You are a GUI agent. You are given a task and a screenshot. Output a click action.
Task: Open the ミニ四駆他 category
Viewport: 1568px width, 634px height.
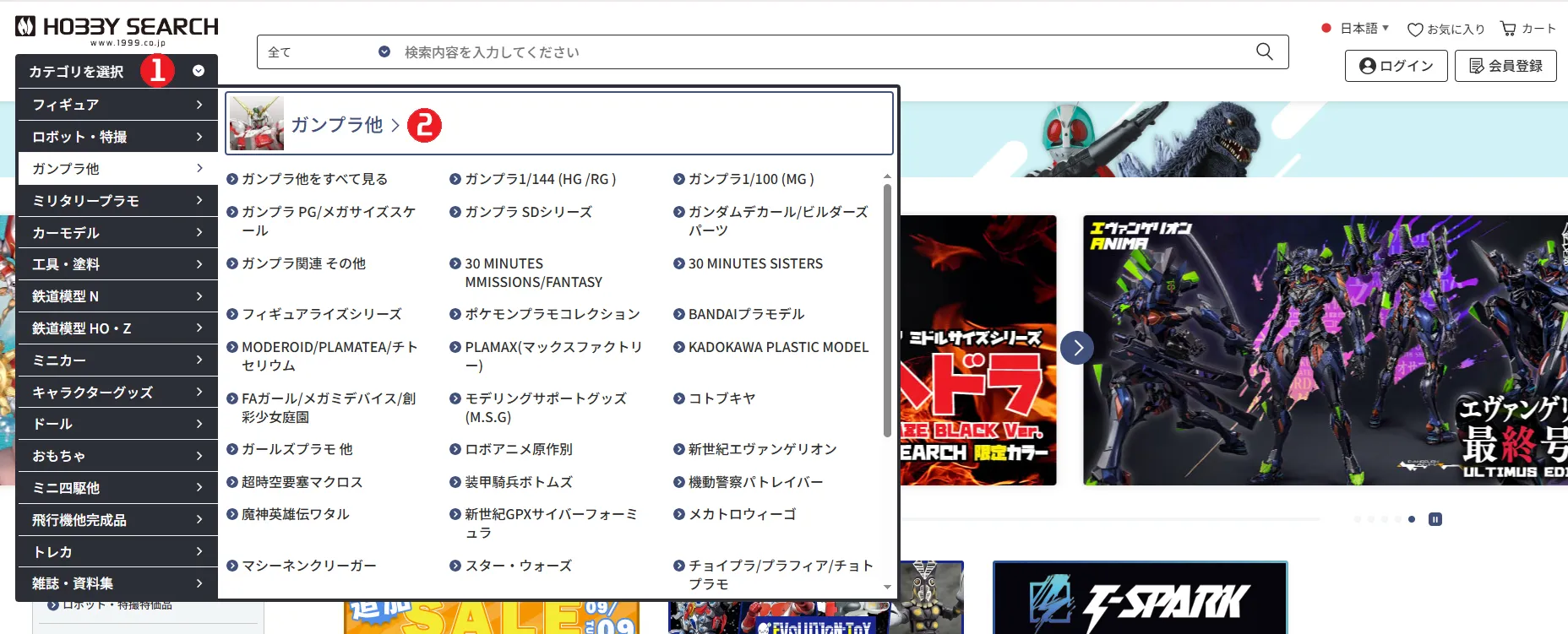click(x=117, y=488)
